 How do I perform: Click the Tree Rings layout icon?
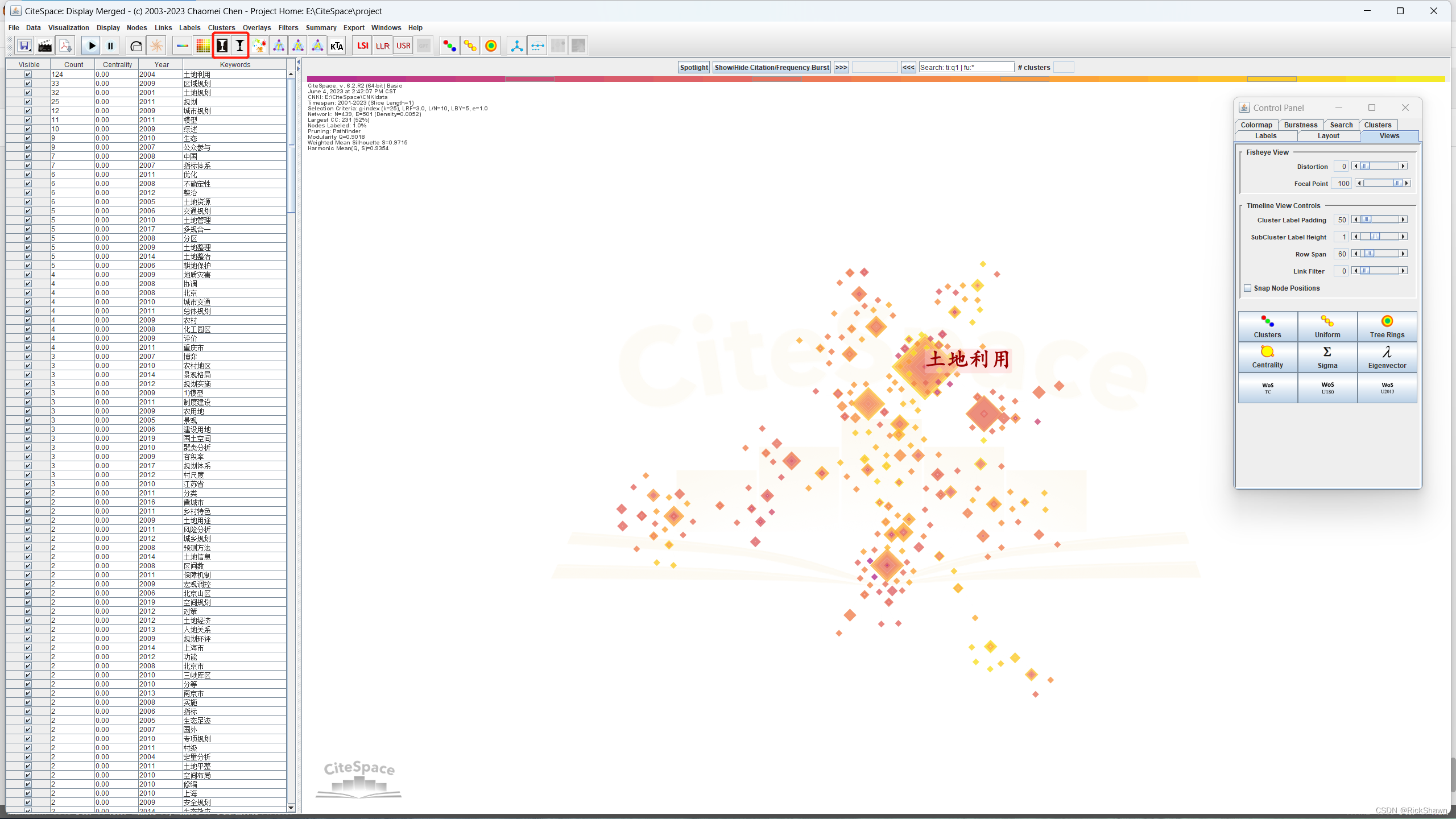(x=1387, y=324)
